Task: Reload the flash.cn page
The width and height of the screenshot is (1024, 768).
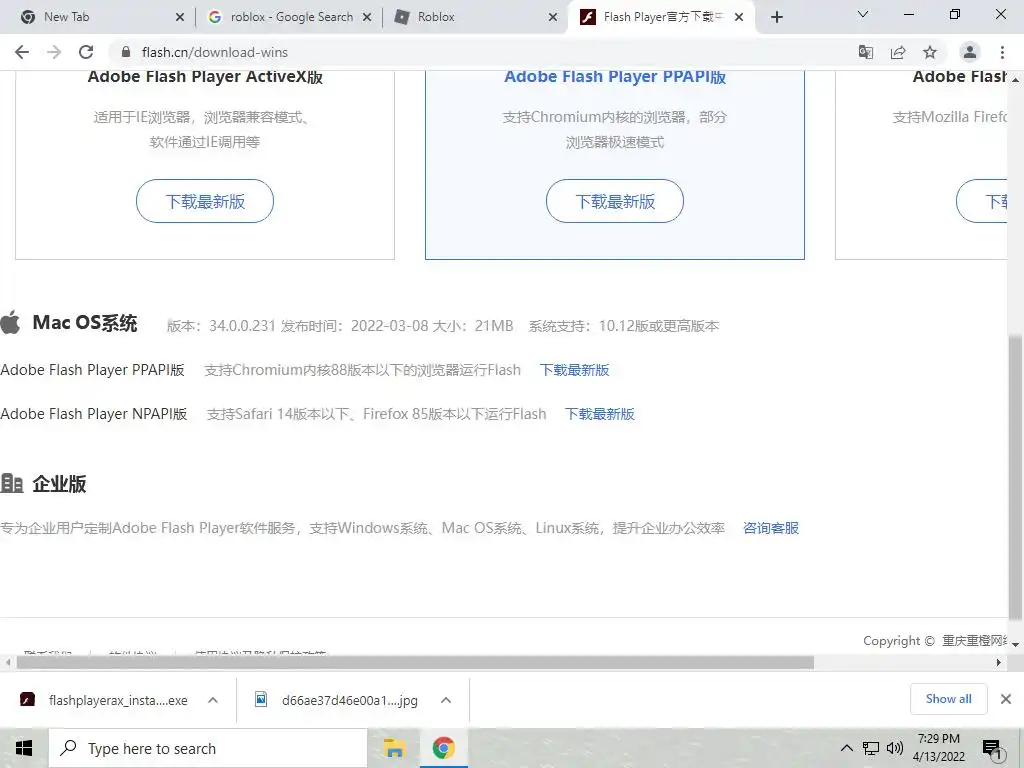Action: click(x=86, y=52)
